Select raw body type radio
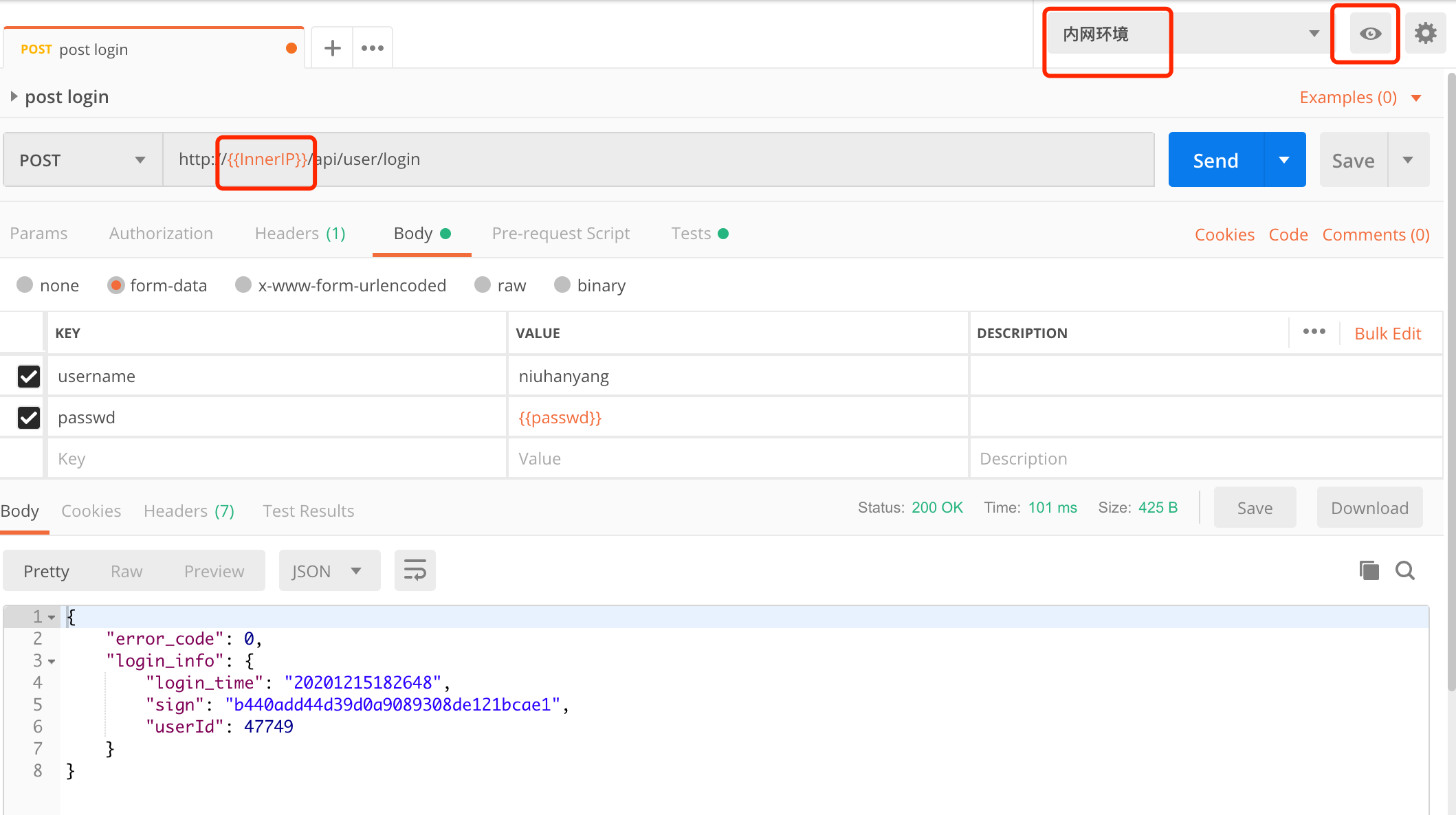Screen dimensions: 1456x815 pos(483,285)
